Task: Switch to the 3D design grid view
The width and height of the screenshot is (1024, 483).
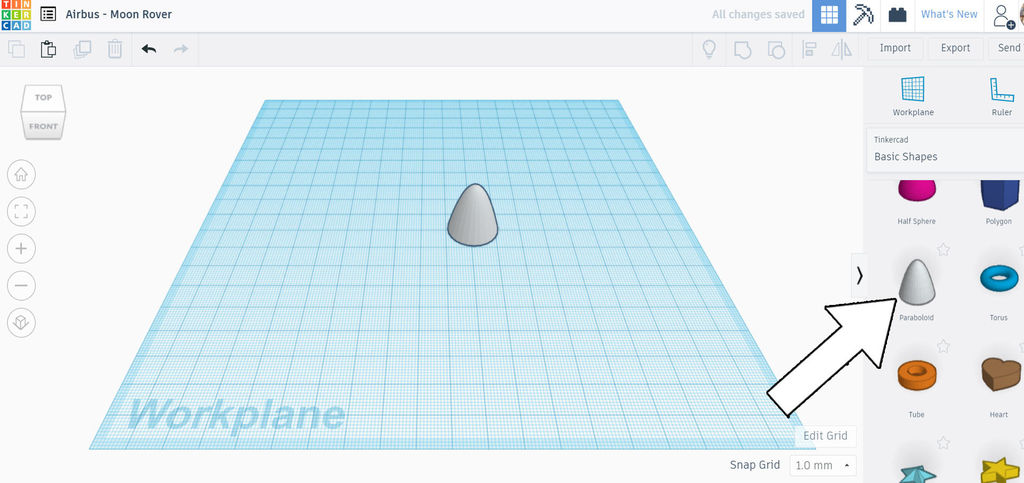Action: click(x=829, y=16)
